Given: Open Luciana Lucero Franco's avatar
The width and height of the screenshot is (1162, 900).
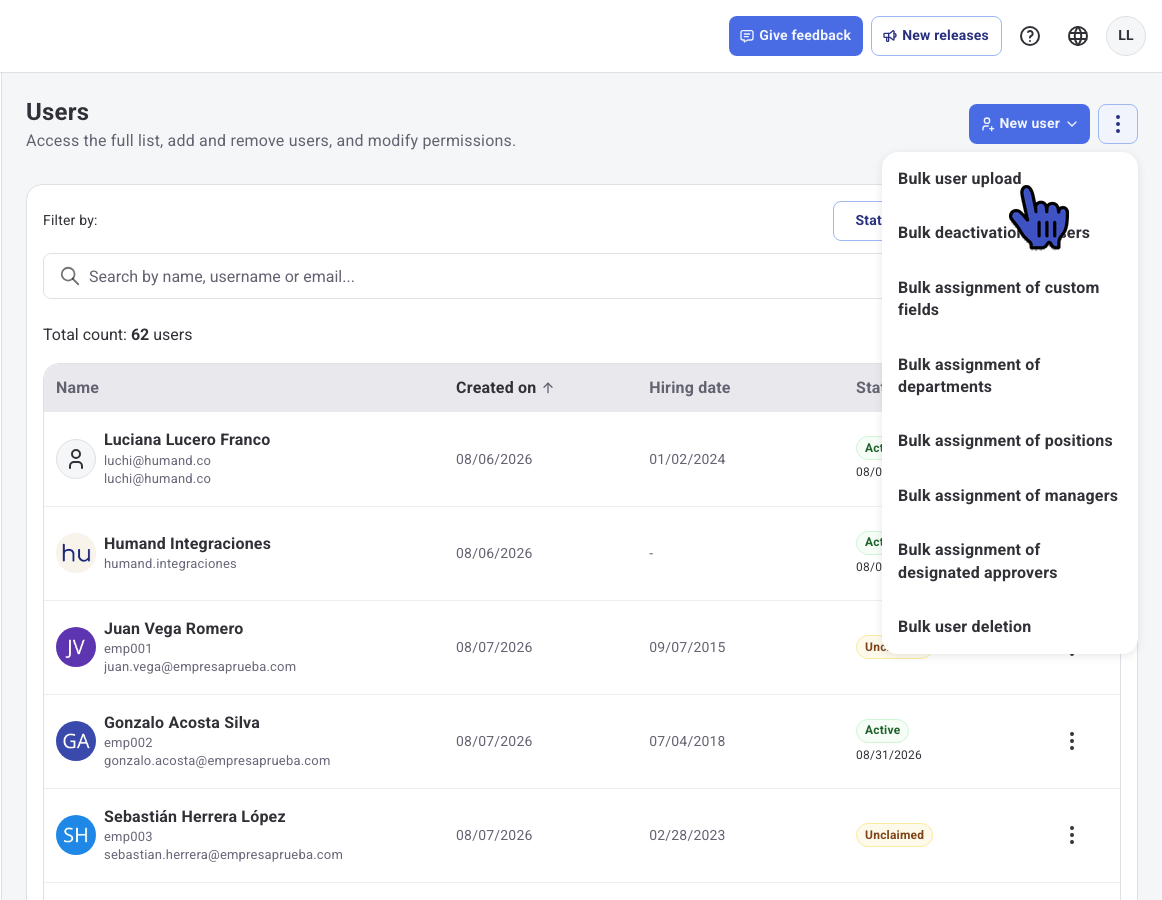Looking at the screenshot, I should 76,459.
